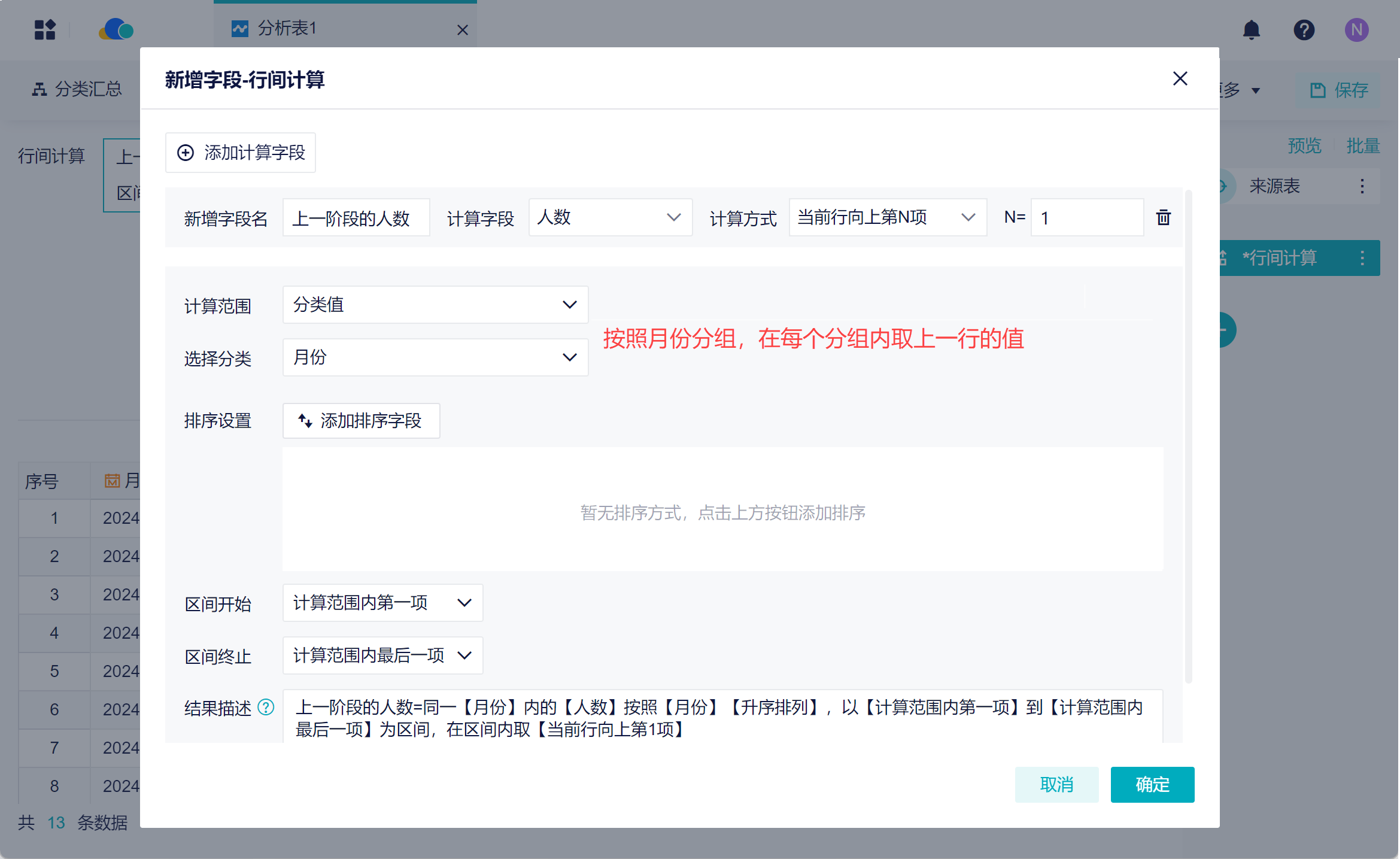Click the 新增字段名 input field
The height and width of the screenshot is (859, 1400).
pyautogui.click(x=356, y=218)
